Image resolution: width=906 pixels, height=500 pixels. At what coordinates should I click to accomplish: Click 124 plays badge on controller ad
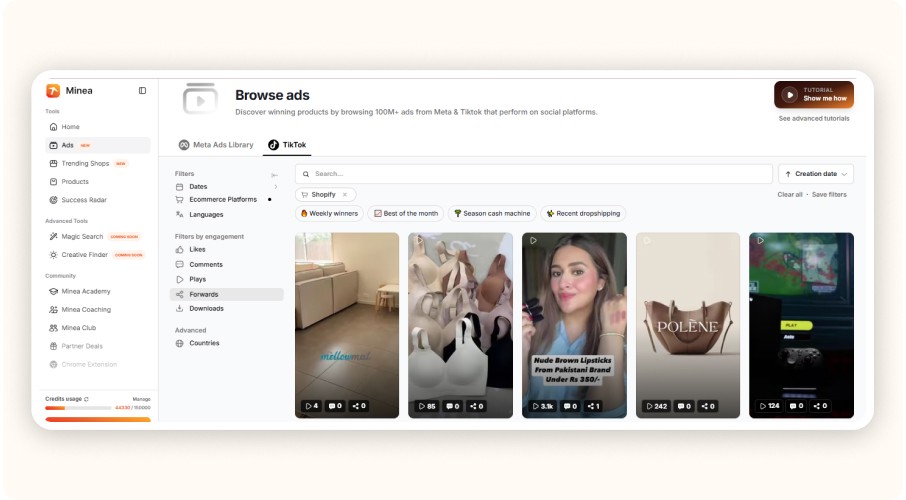tap(770, 406)
